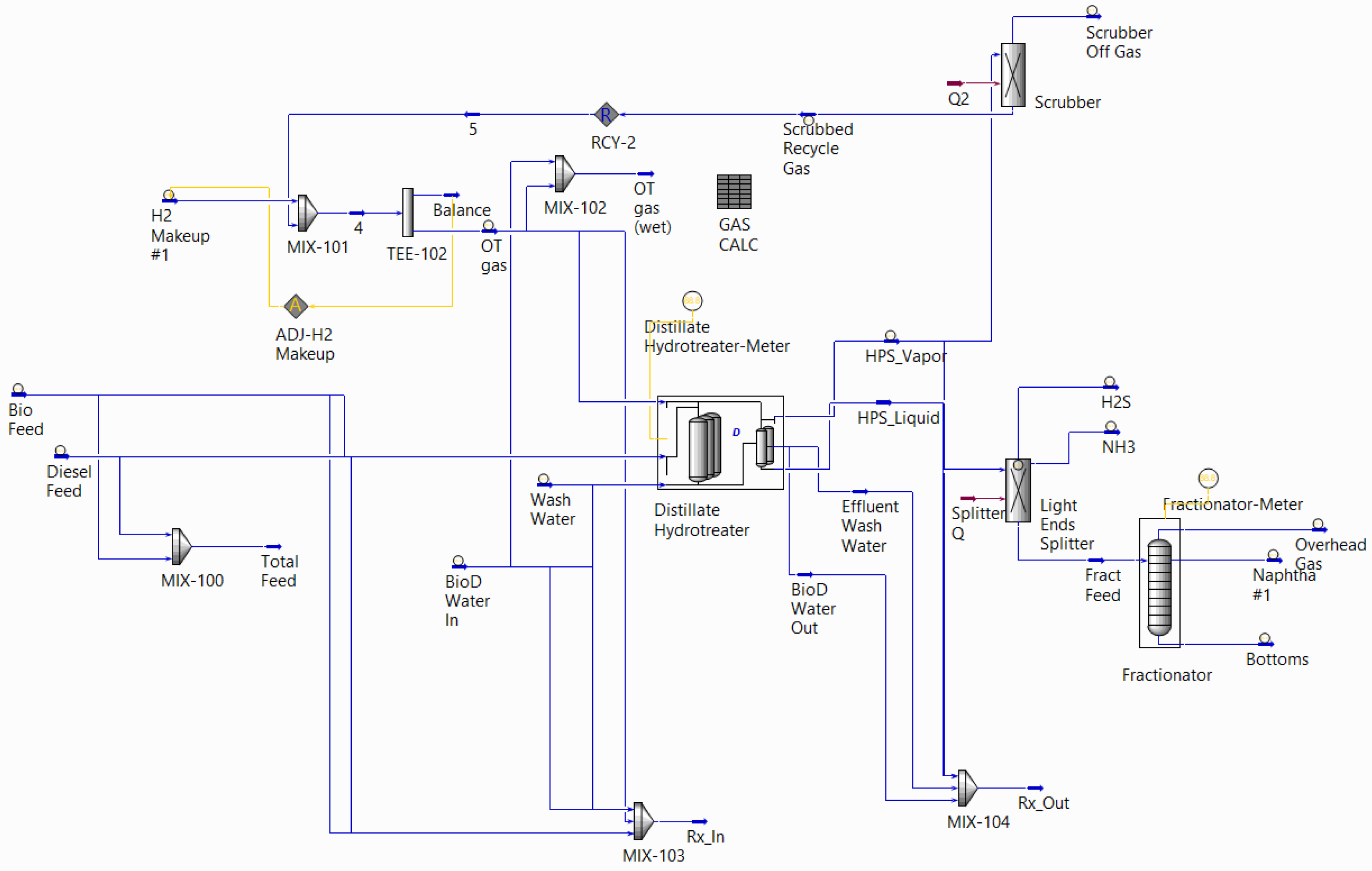Select the Q2 energy stream arrow
This screenshot has height=871, width=1372.
[x=955, y=83]
